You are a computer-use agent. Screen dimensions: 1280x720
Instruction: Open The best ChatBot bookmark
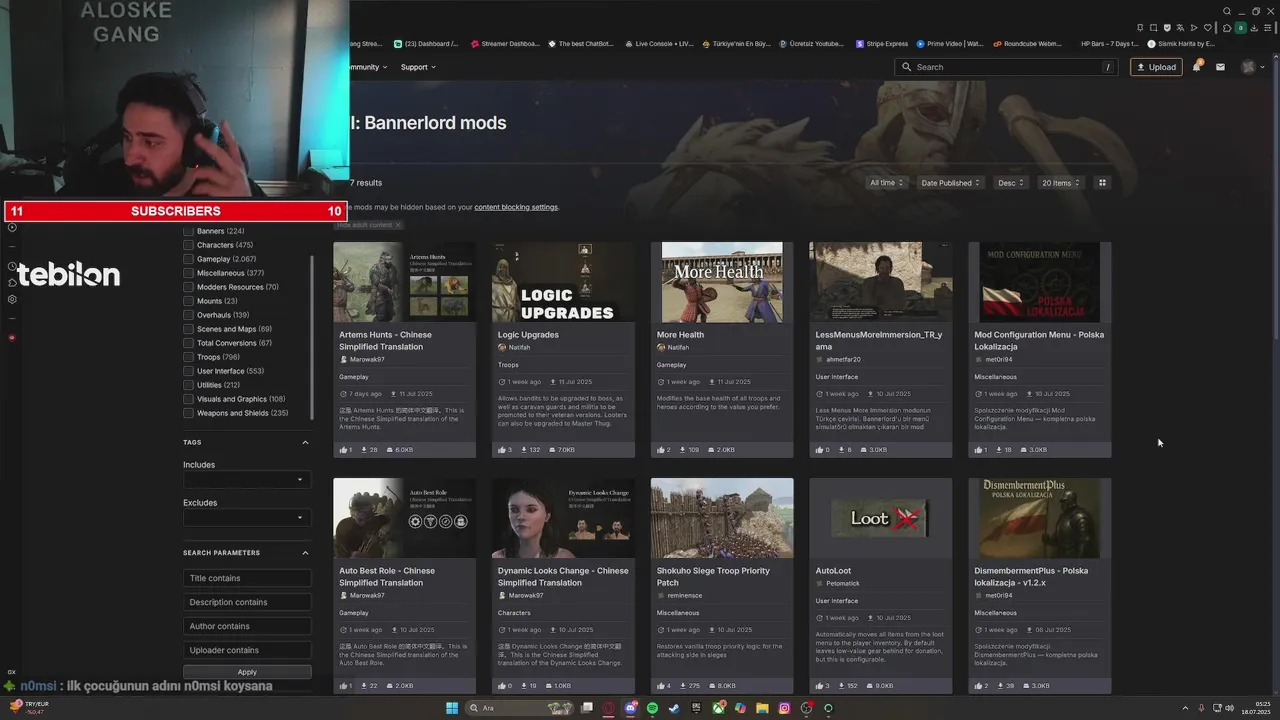[580, 44]
